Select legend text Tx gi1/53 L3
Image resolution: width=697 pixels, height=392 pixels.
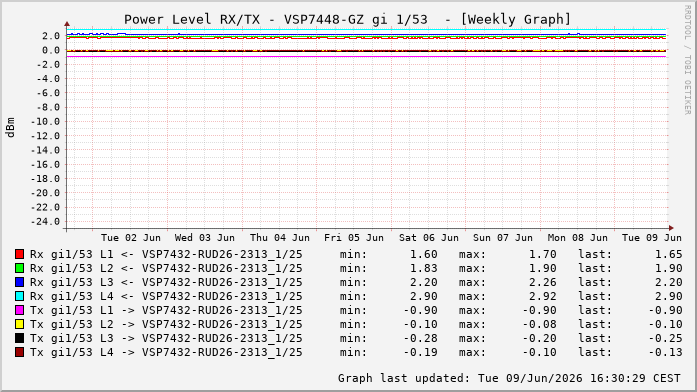click(x=72, y=338)
